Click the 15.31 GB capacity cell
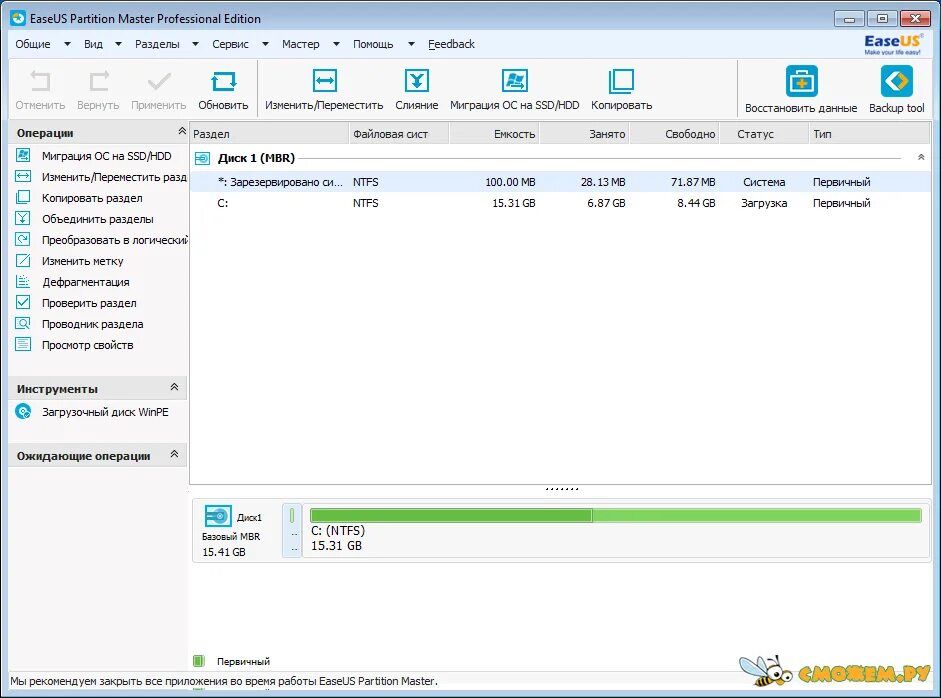This screenshot has width=941, height=698. (x=514, y=203)
